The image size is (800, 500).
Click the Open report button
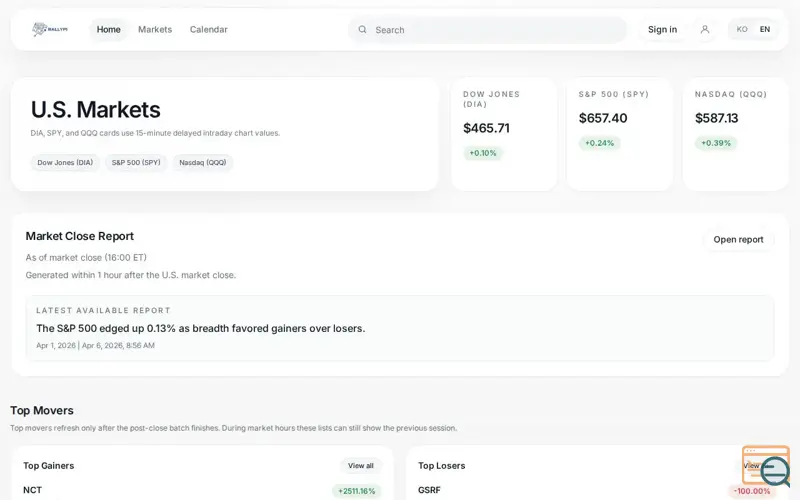pyautogui.click(x=738, y=240)
